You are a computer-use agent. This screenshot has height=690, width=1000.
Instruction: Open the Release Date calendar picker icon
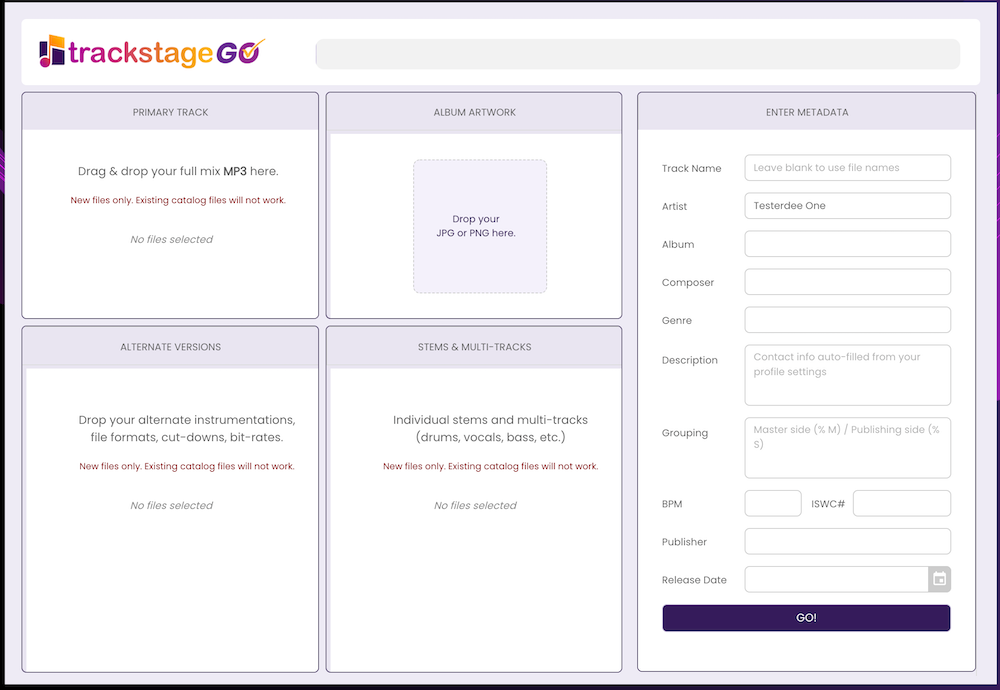[x=939, y=579]
